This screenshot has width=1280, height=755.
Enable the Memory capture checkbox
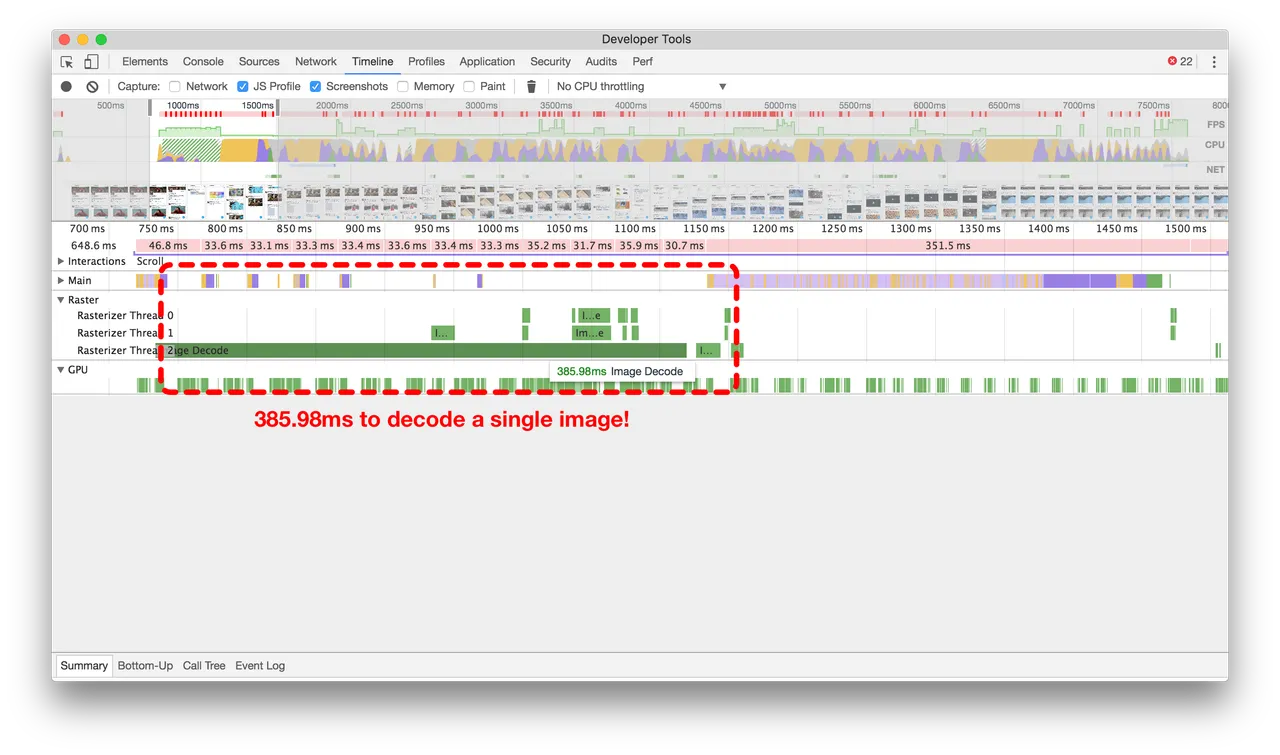pos(403,87)
